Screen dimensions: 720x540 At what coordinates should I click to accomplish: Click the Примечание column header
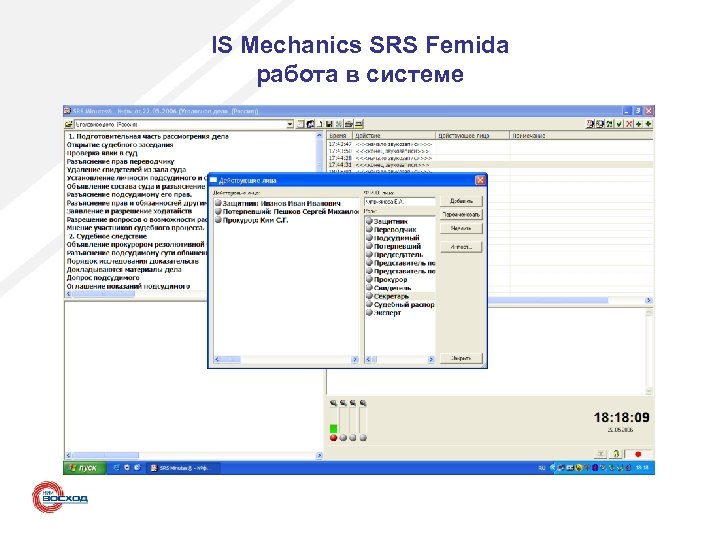tap(581, 135)
